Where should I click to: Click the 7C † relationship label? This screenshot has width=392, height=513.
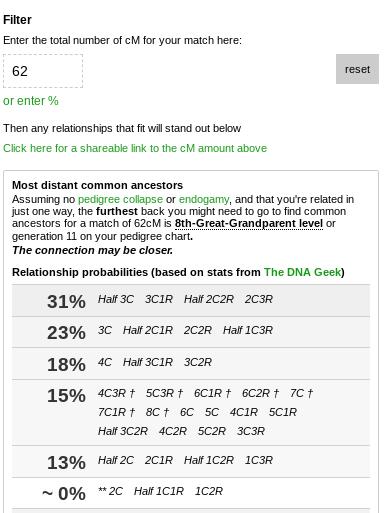[x=301, y=393]
